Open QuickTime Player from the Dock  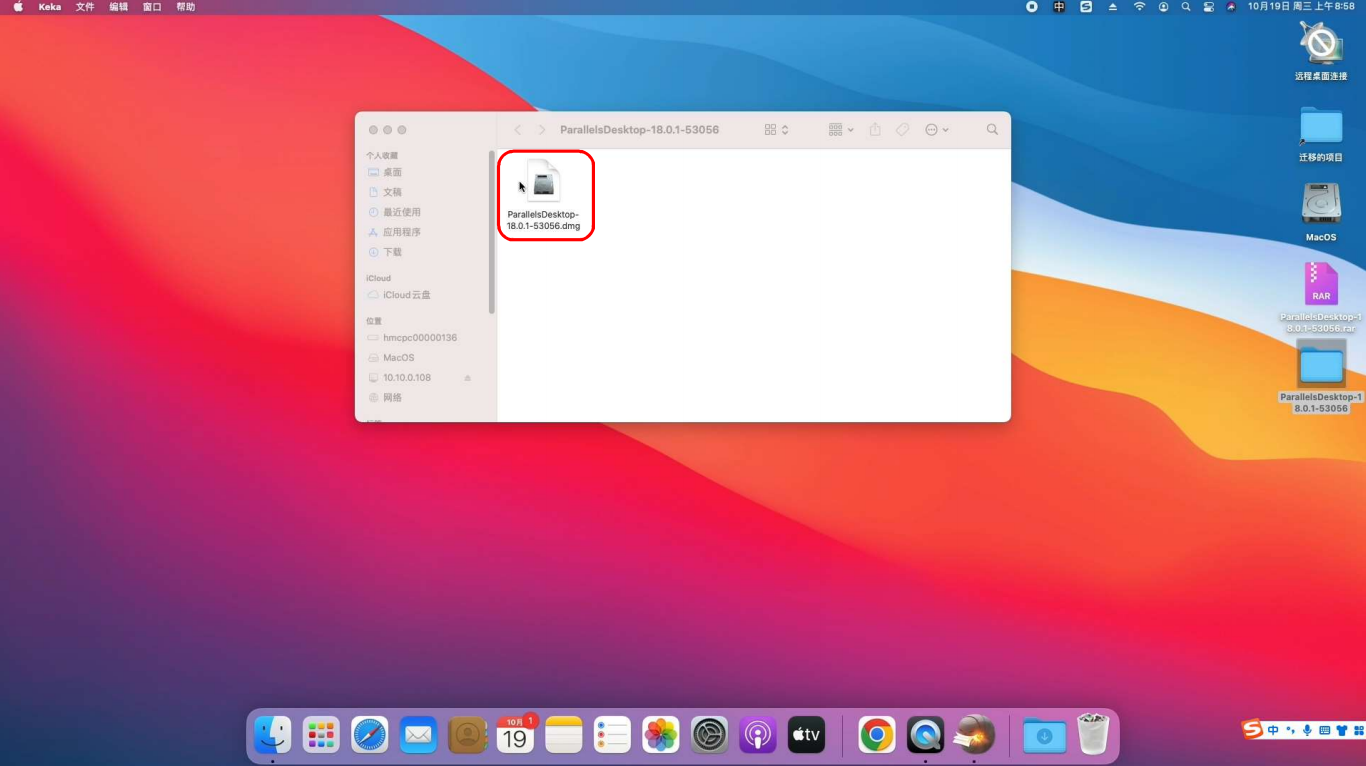[x=926, y=736]
